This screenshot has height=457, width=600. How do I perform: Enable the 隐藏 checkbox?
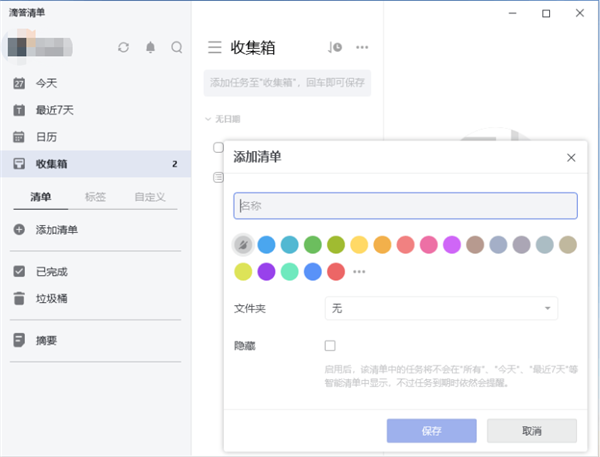330,346
